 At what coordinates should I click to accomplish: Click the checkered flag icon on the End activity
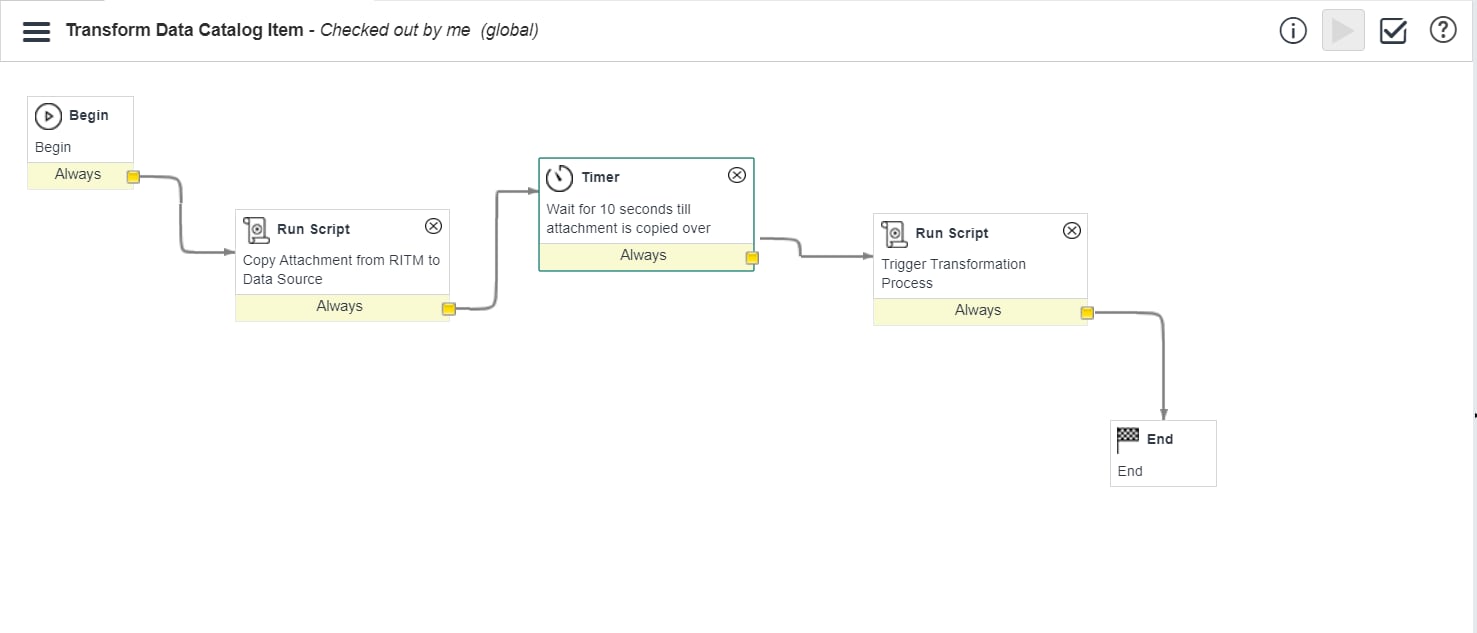[x=1127, y=437]
